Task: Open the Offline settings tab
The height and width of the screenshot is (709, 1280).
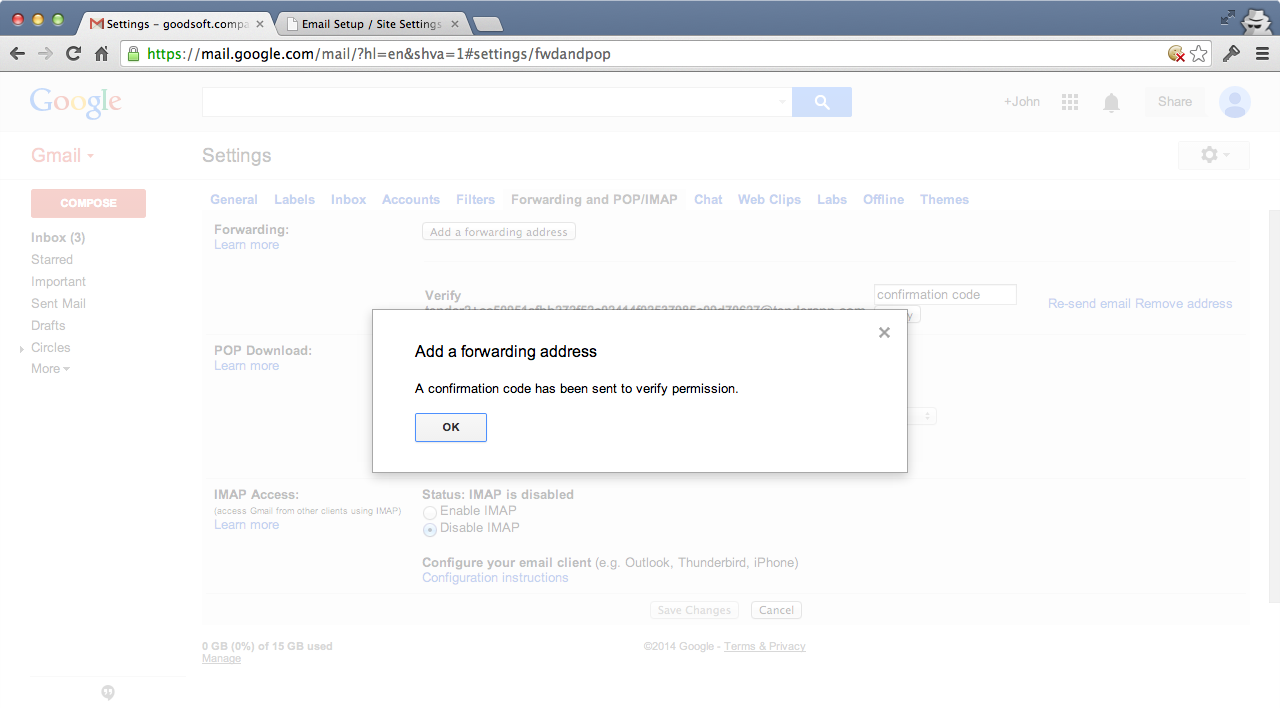Action: tap(883, 199)
